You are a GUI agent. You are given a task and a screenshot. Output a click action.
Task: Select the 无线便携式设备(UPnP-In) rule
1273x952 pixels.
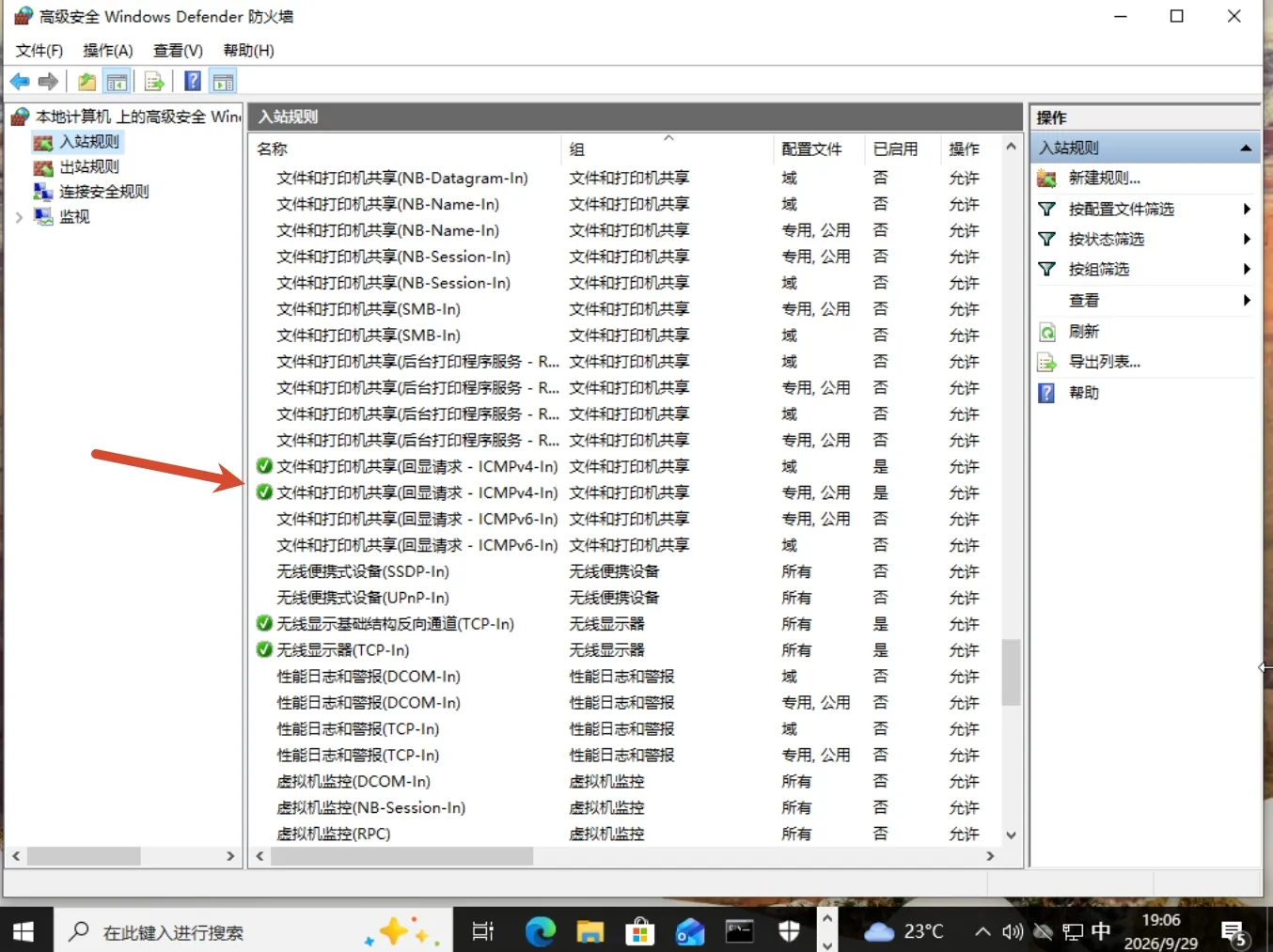point(363,598)
